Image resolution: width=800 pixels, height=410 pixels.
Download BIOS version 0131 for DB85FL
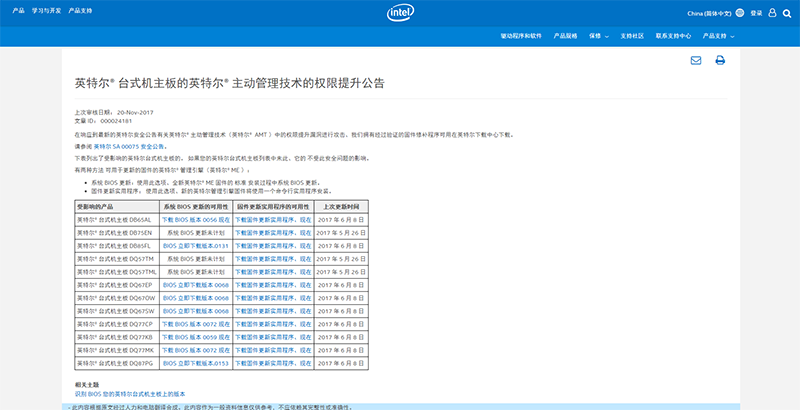[x=196, y=246]
